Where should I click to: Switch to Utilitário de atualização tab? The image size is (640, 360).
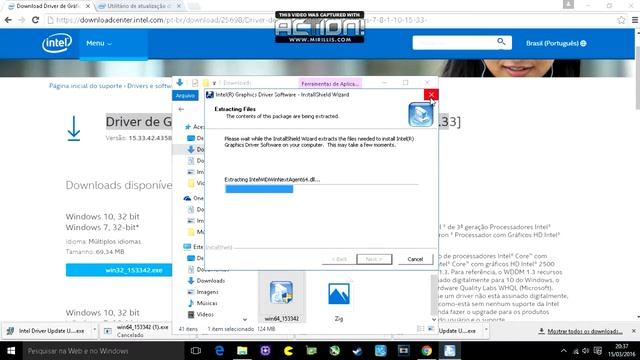click(x=140, y=6)
